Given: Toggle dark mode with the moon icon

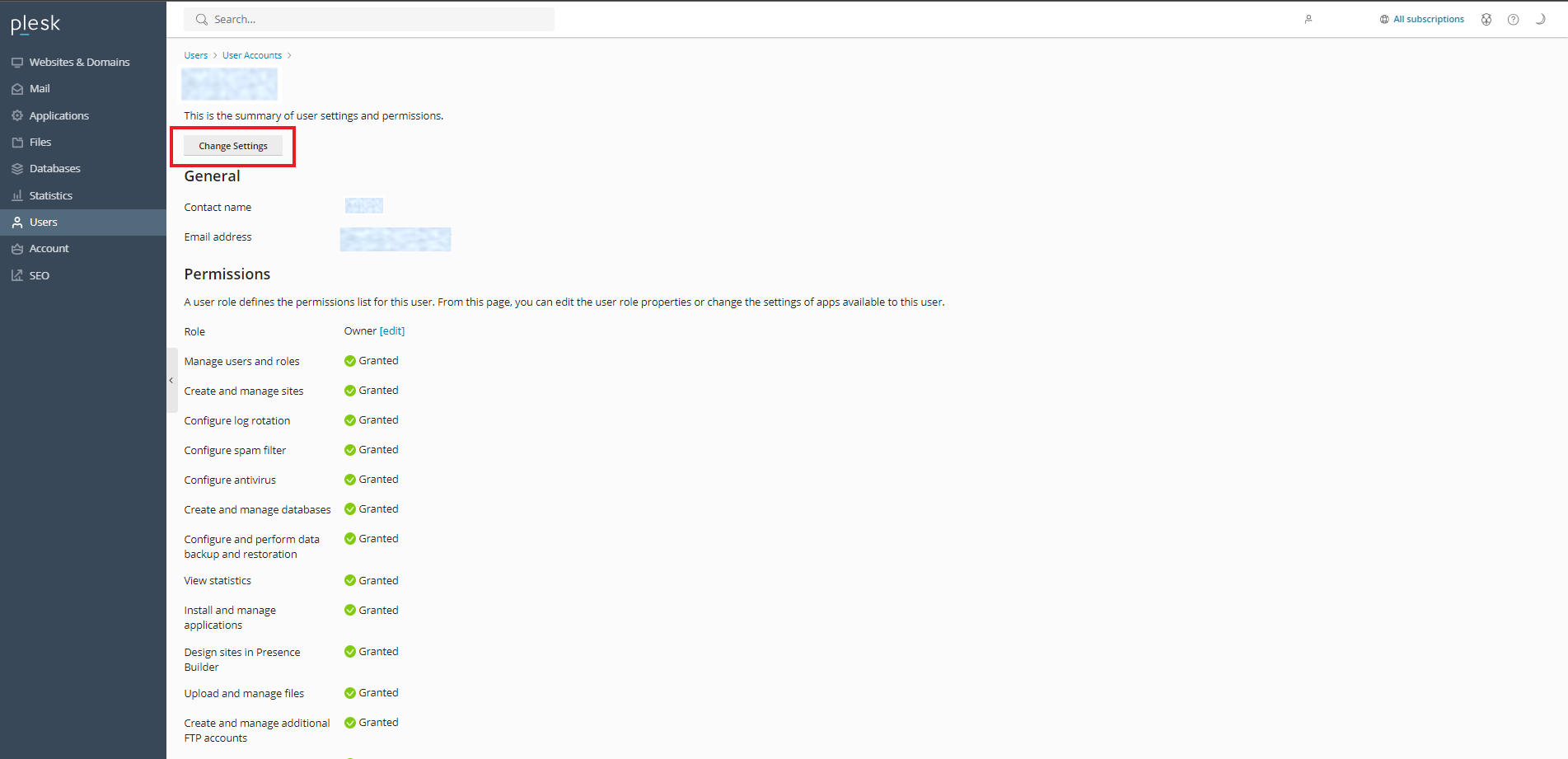Looking at the screenshot, I should tap(1539, 19).
